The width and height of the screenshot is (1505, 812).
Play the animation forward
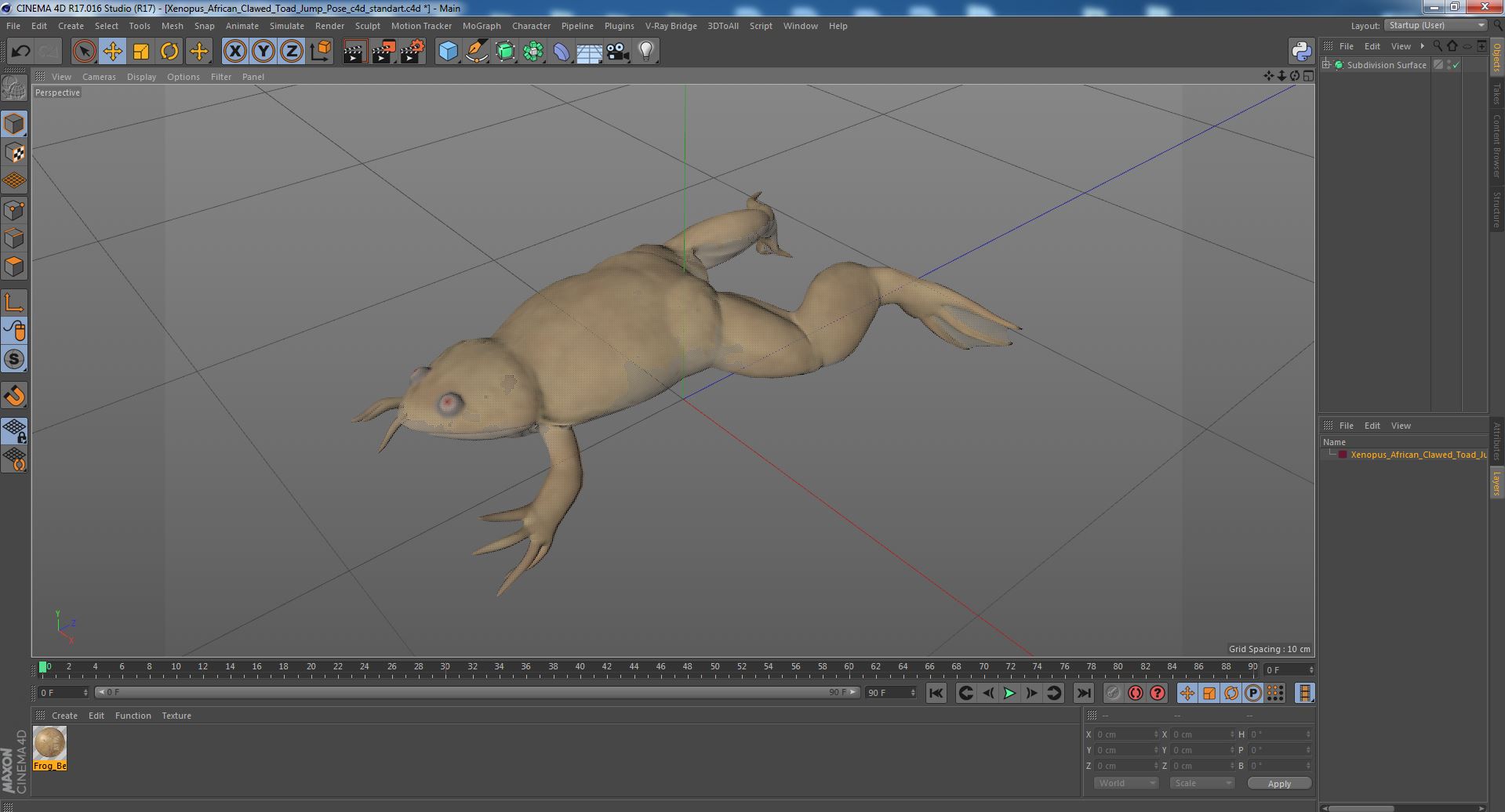(1009, 693)
